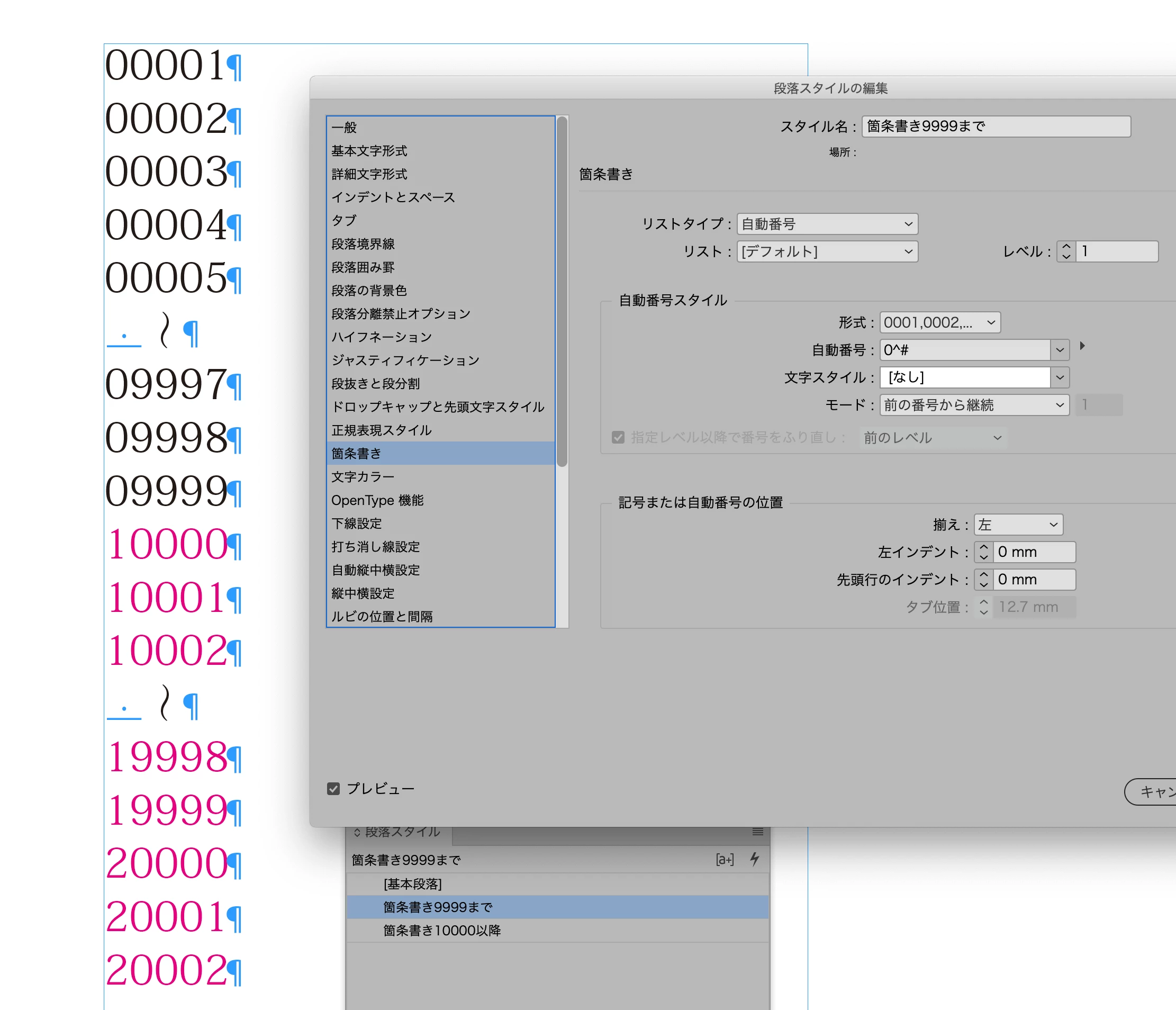The width and height of the screenshot is (1176, 1010).
Task: Toggle the プレビュー checkbox
Action: click(334, 789)
